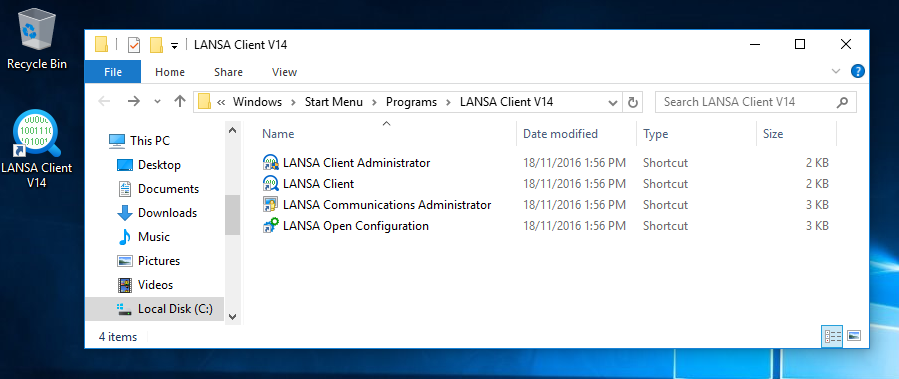This screenshot has height=379, width=899.
Task: Expand the ribbon with the chevron
Action: click(x=835, y=72)
